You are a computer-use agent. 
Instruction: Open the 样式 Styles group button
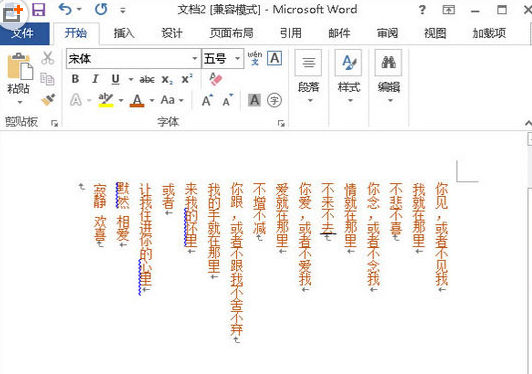pyautogui.click(x=348, y=77)
